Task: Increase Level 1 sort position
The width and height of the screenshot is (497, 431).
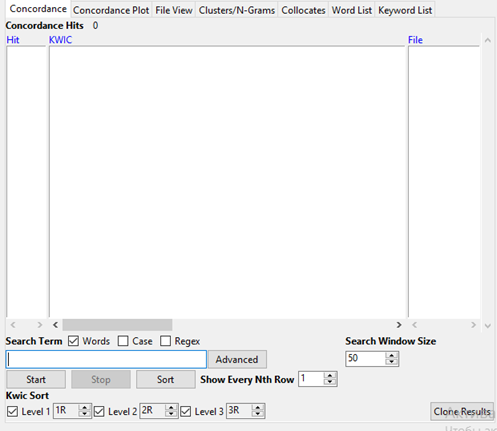Action: [85, 408]
